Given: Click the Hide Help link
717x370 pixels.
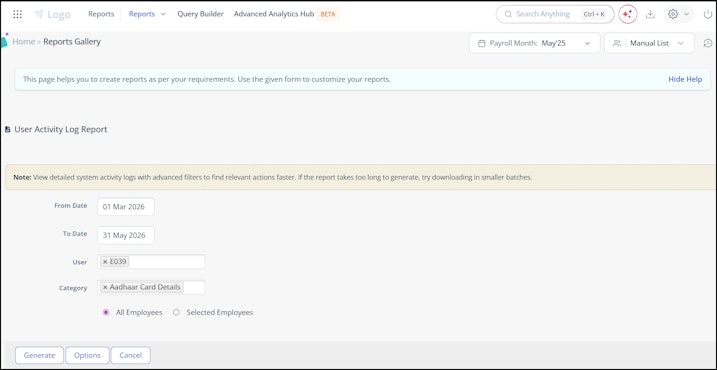Looking at the screenshot, I should click(685, 79).
